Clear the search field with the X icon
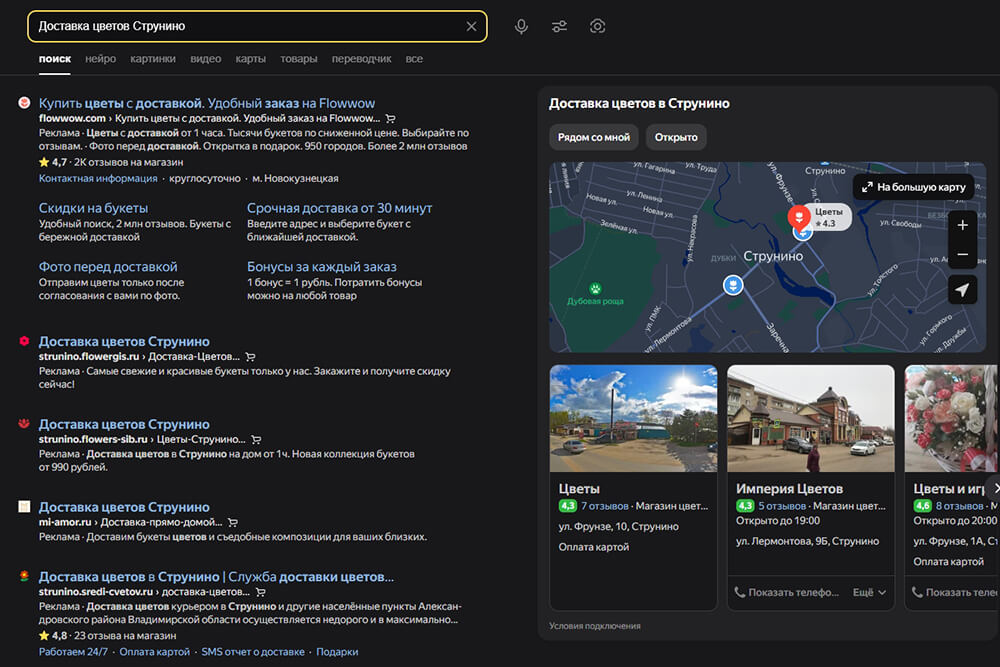The width and height of the screenshot is (1000, 667). [x=471, y=26]
